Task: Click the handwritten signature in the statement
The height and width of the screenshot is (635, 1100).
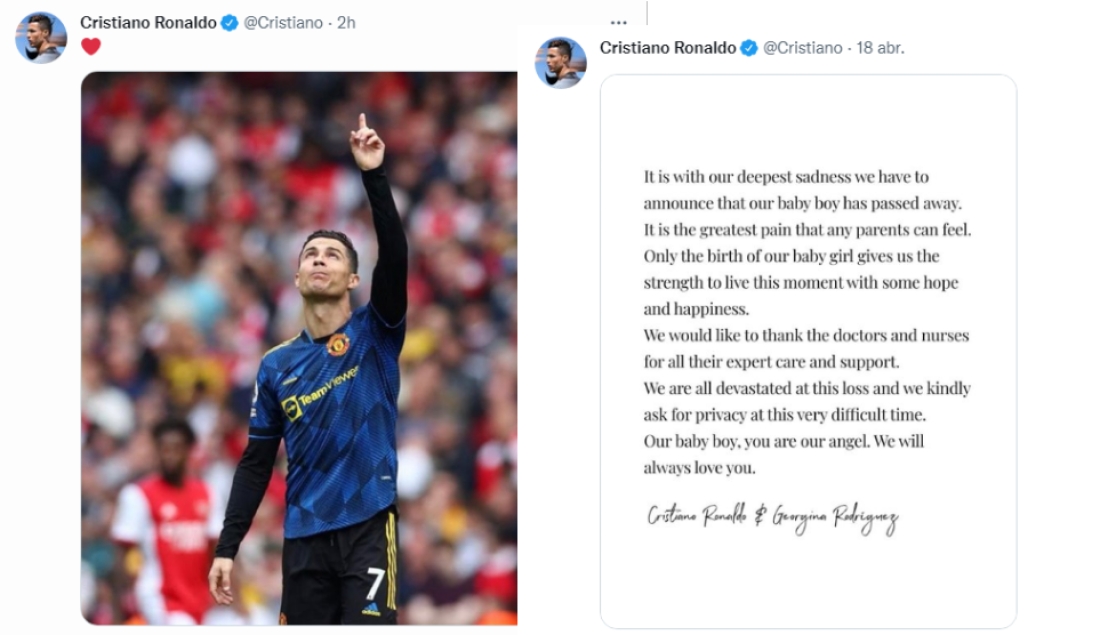Action: pos(772,519)
